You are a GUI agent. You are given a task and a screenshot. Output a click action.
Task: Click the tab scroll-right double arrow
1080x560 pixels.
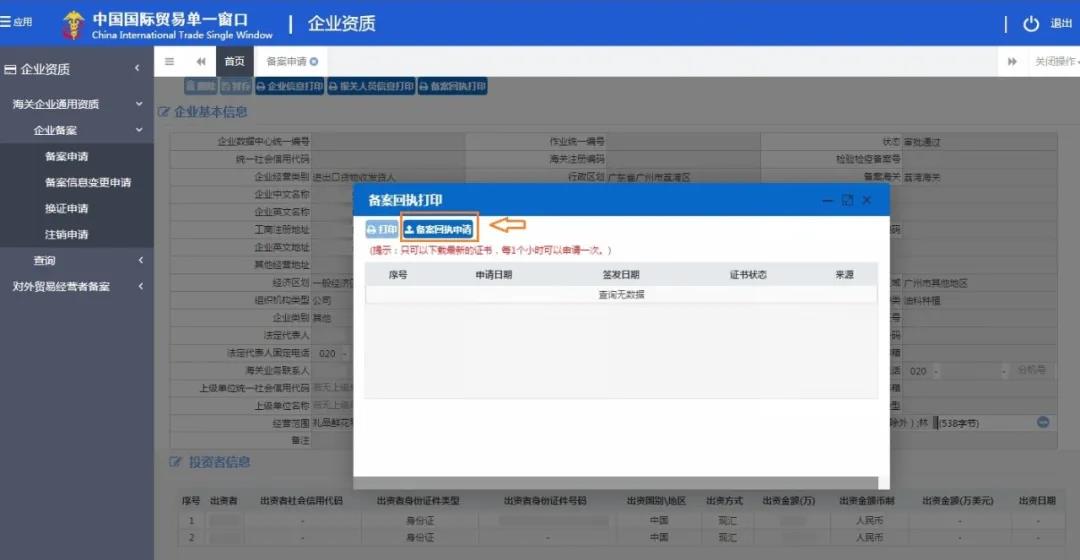click(x=1012, y=62)
